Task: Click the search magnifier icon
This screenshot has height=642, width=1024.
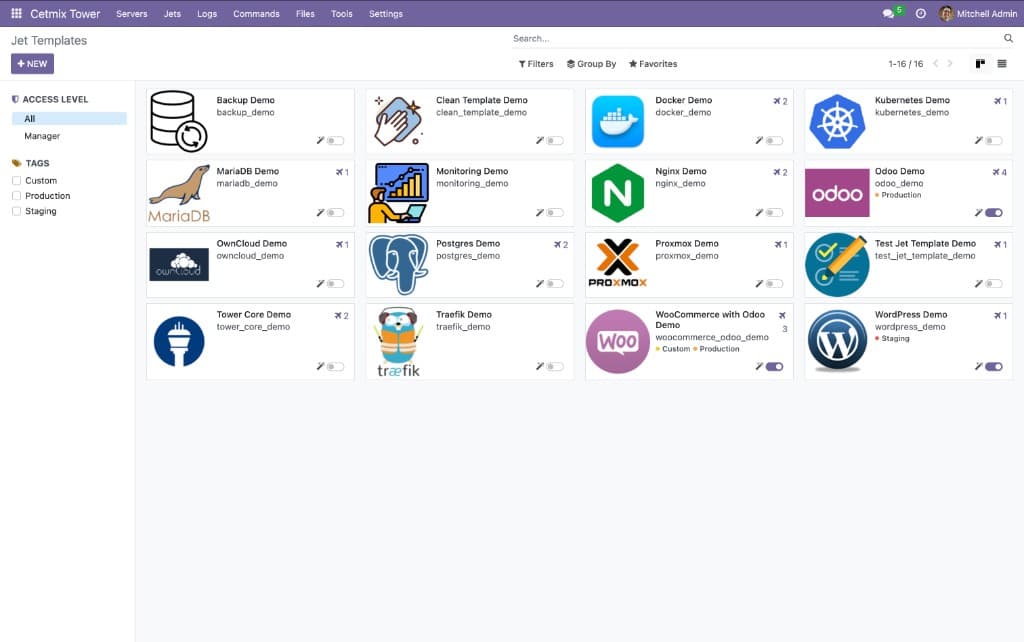Action: click(1008, 39)
